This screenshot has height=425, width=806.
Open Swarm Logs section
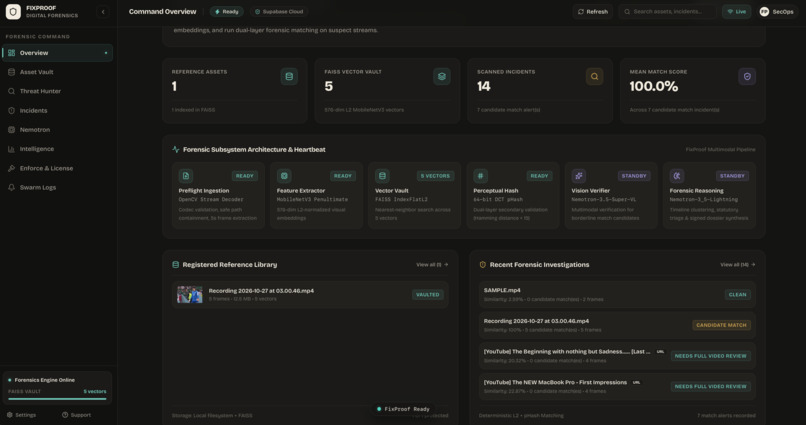coord(57,188)
